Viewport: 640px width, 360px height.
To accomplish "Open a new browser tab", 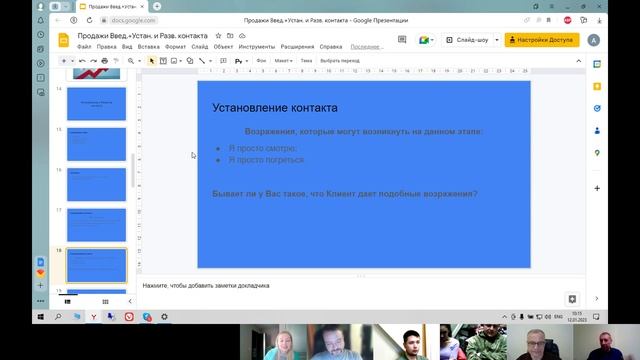I will tap(157, 7).
